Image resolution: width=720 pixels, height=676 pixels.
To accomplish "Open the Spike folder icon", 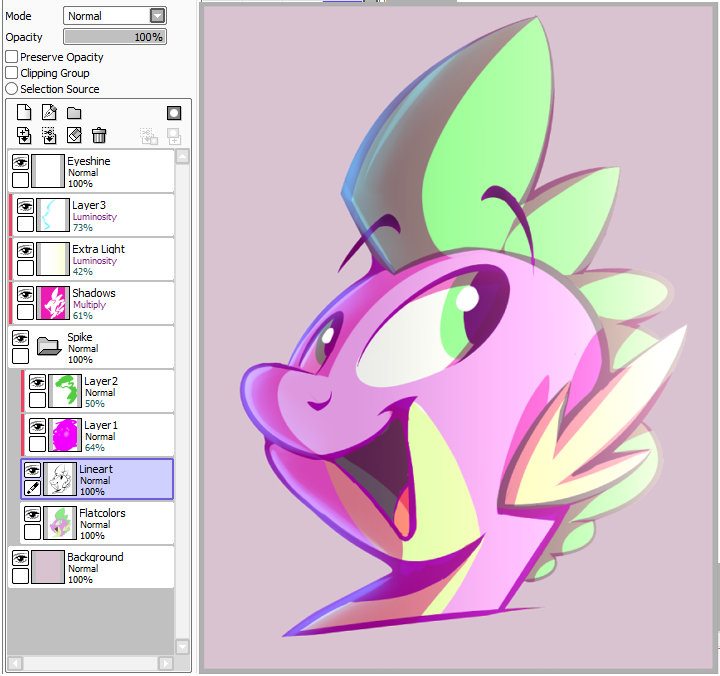I will [49, 346].
